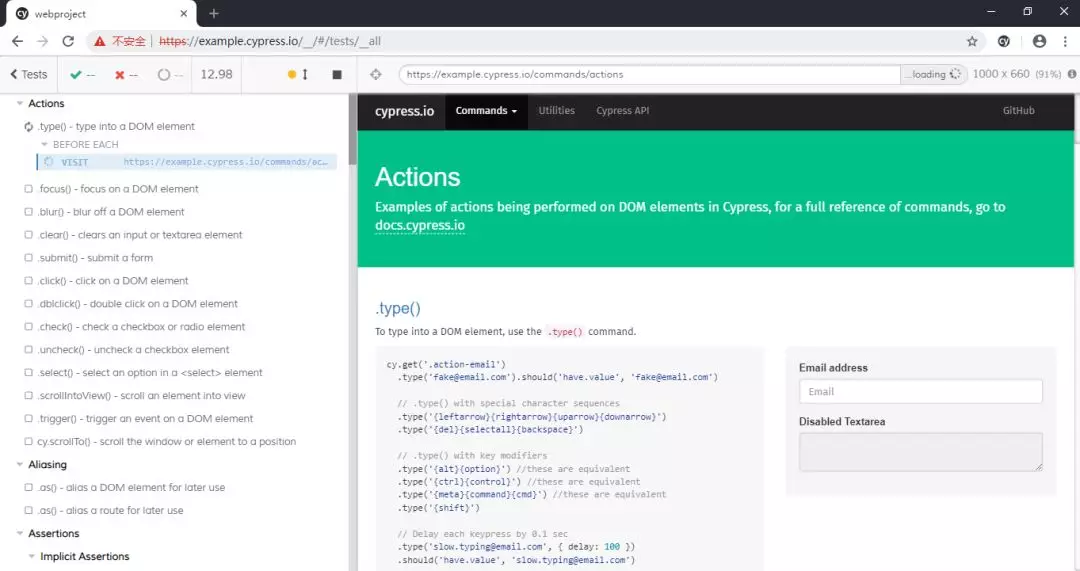Open the cy.scrollTo() test

click(x=167, y=442)
